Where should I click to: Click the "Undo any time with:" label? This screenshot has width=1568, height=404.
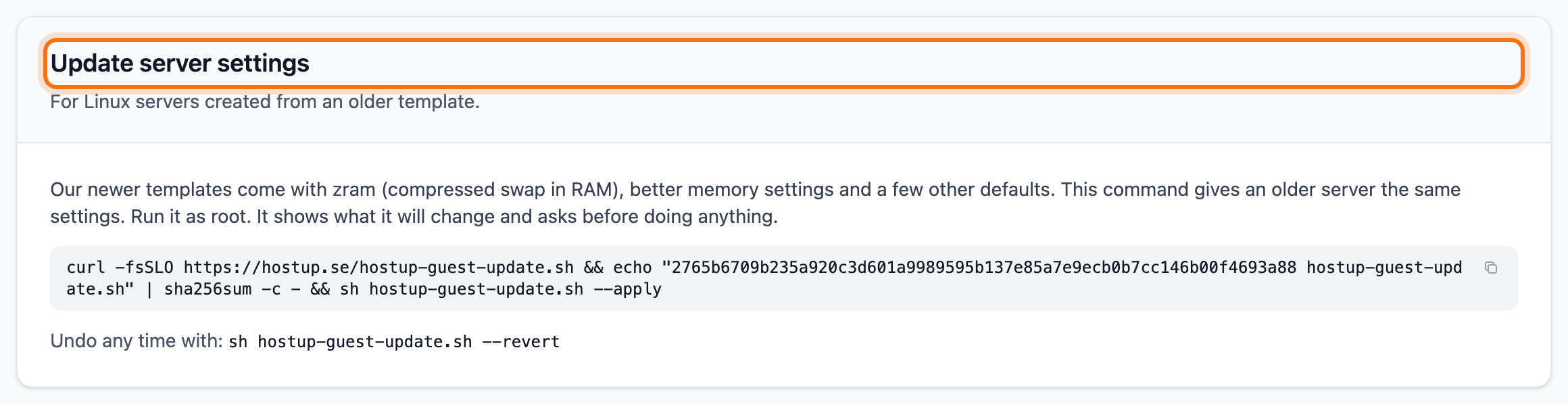(137, 340)
